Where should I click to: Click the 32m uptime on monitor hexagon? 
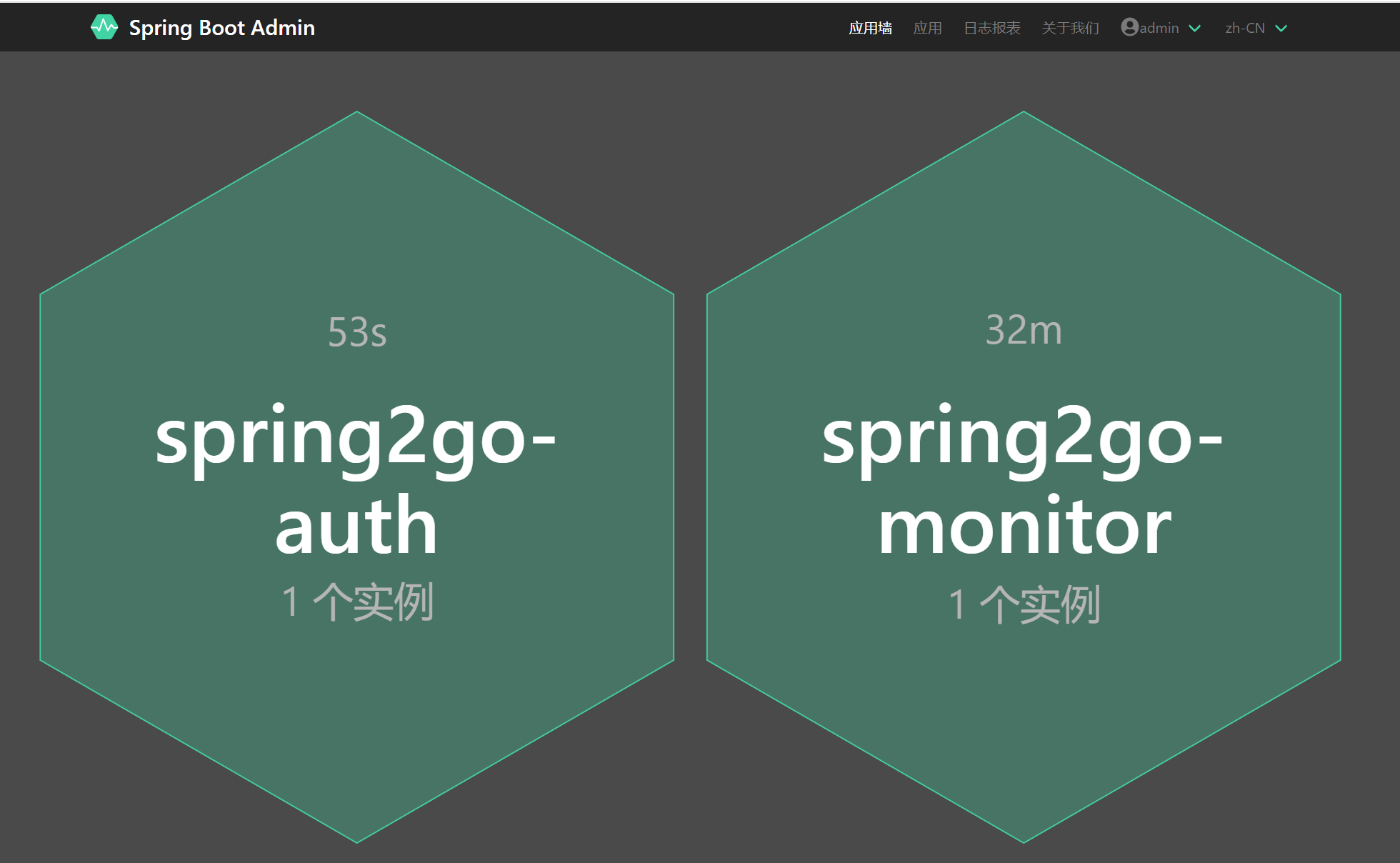[1024, 330]
